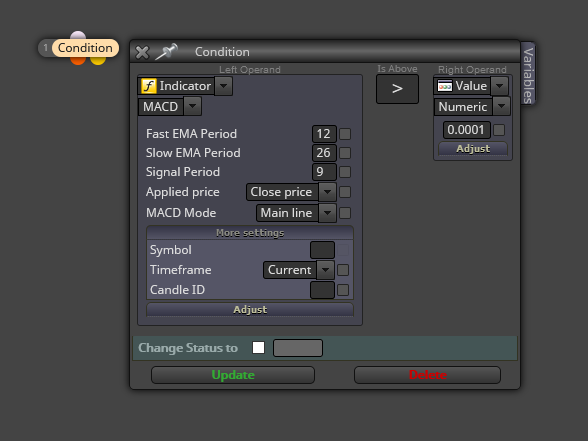Click the Slow EMA Period value field
Image resolution: width=588 pixels, height=441 pixels.
point(324,153)
